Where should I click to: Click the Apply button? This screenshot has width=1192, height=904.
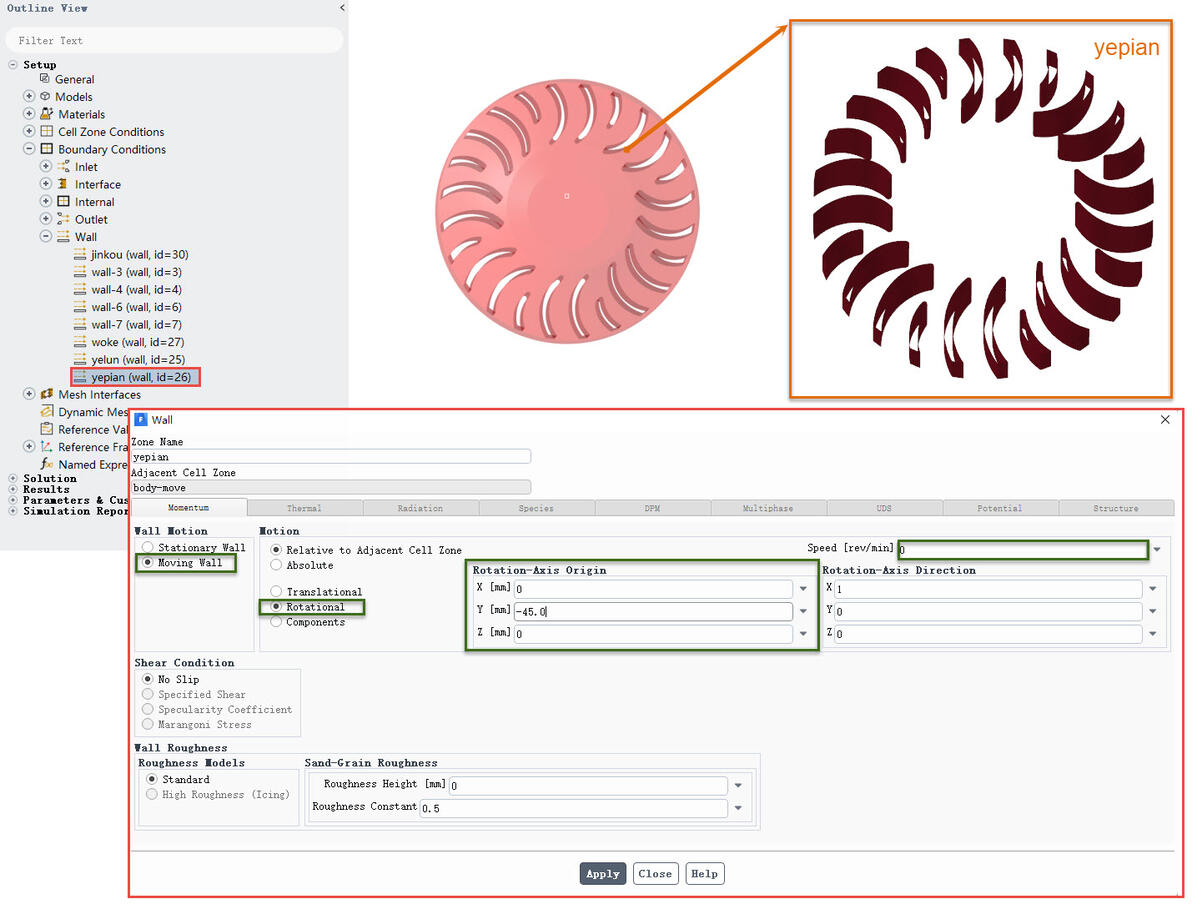click(x=603, y=874)
